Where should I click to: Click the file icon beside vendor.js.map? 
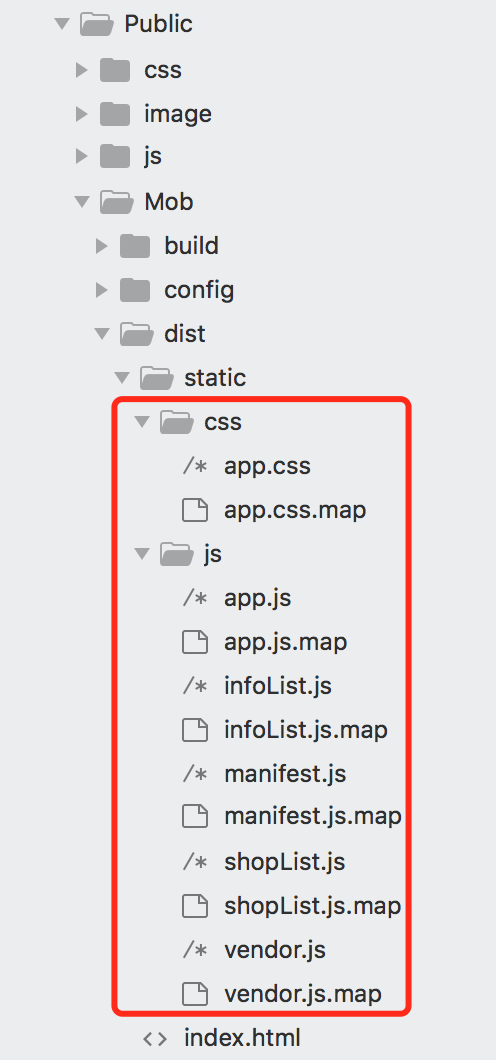tap(195, 994)
